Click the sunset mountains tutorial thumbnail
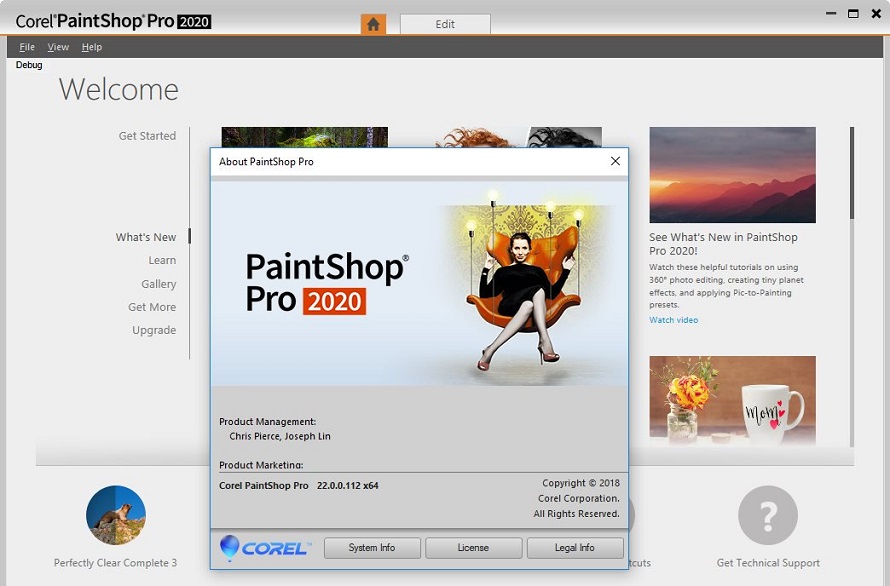Viewport: 890px width, 586px height. pos(732,174)
